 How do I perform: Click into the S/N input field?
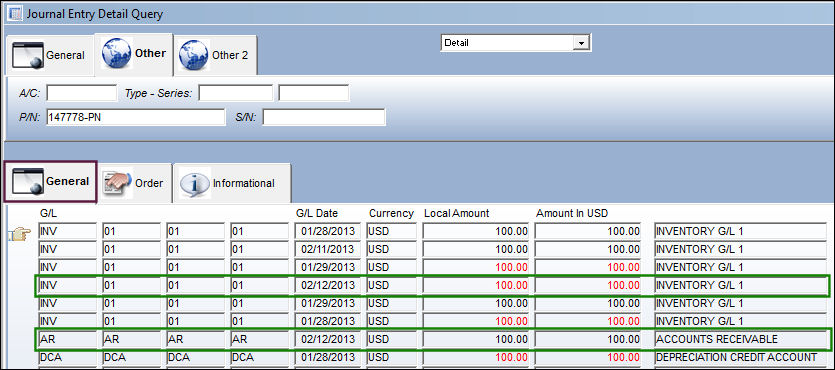[324, 117]
